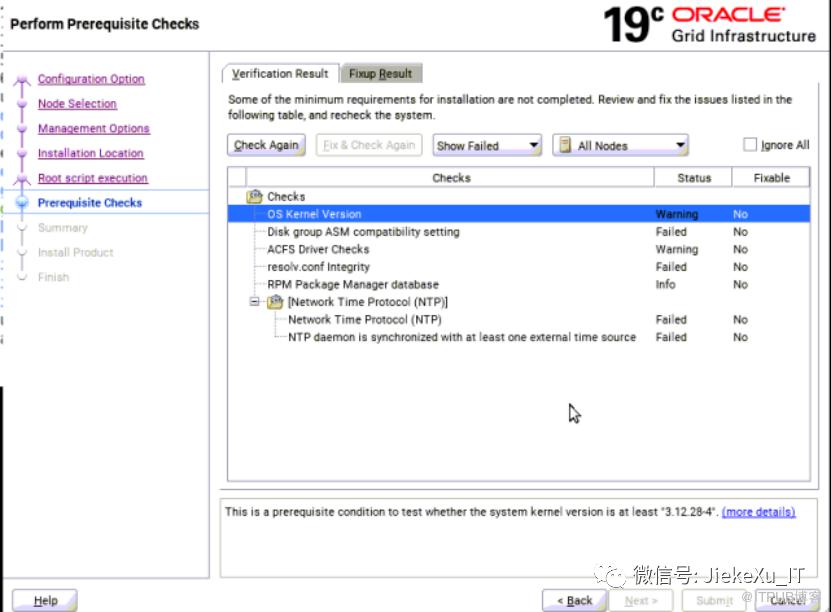
Task: Switch to the Verification Result tab
Action: tap(280, 74)
